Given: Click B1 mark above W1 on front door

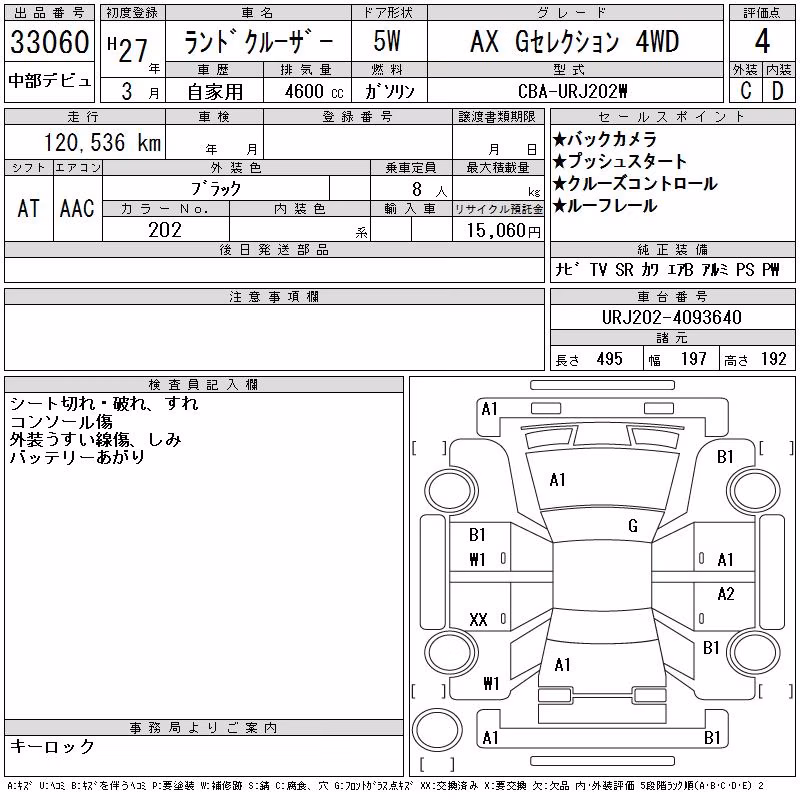Looking at the screenshot, I should coord(477,535).
